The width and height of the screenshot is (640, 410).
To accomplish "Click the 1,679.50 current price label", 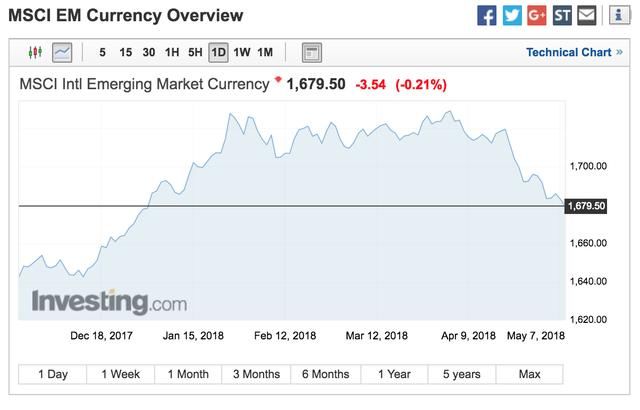I will tap(586, 206).
